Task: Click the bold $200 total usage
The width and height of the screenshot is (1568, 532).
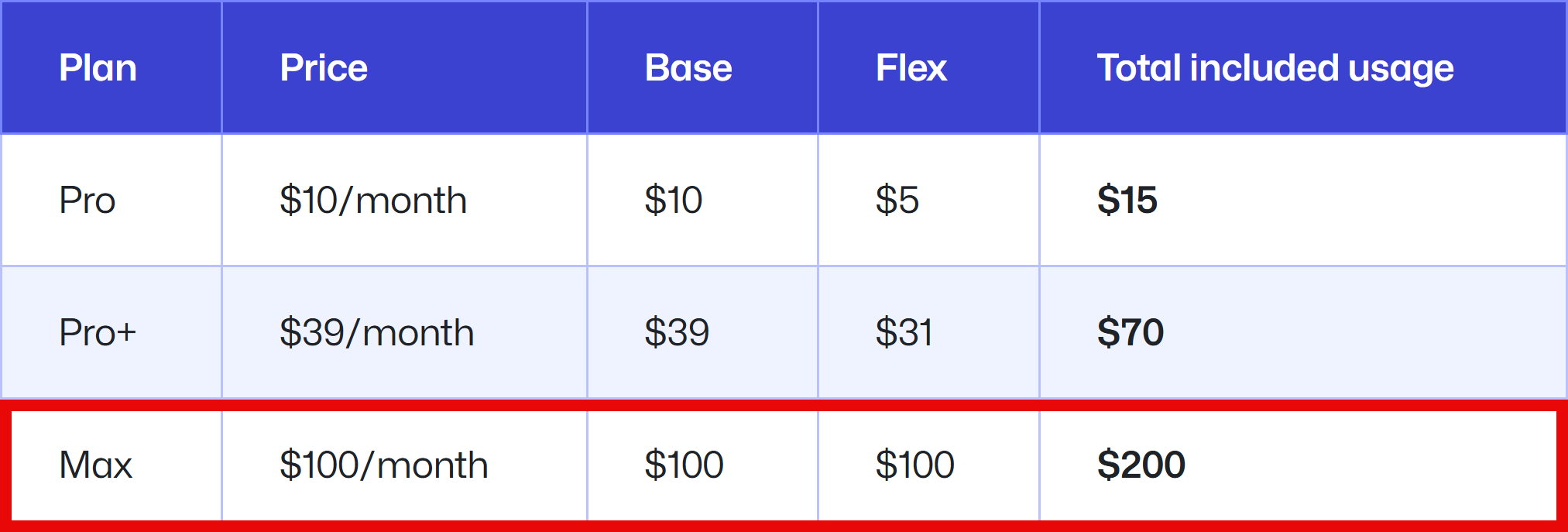Action: click(x=1141, y=465)
